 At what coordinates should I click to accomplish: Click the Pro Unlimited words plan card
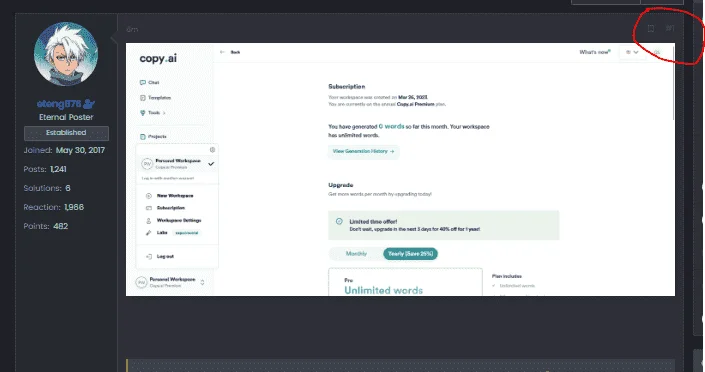[405, 282]
